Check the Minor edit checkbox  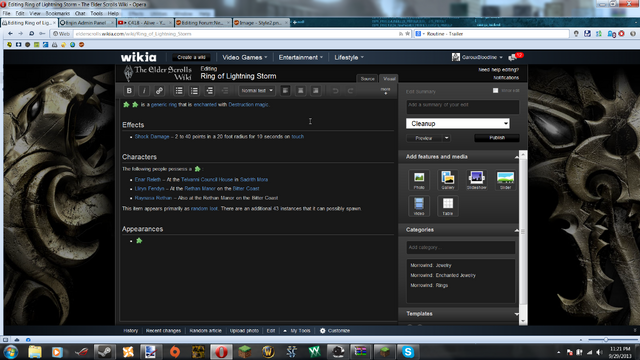click(x=496, y=91)
